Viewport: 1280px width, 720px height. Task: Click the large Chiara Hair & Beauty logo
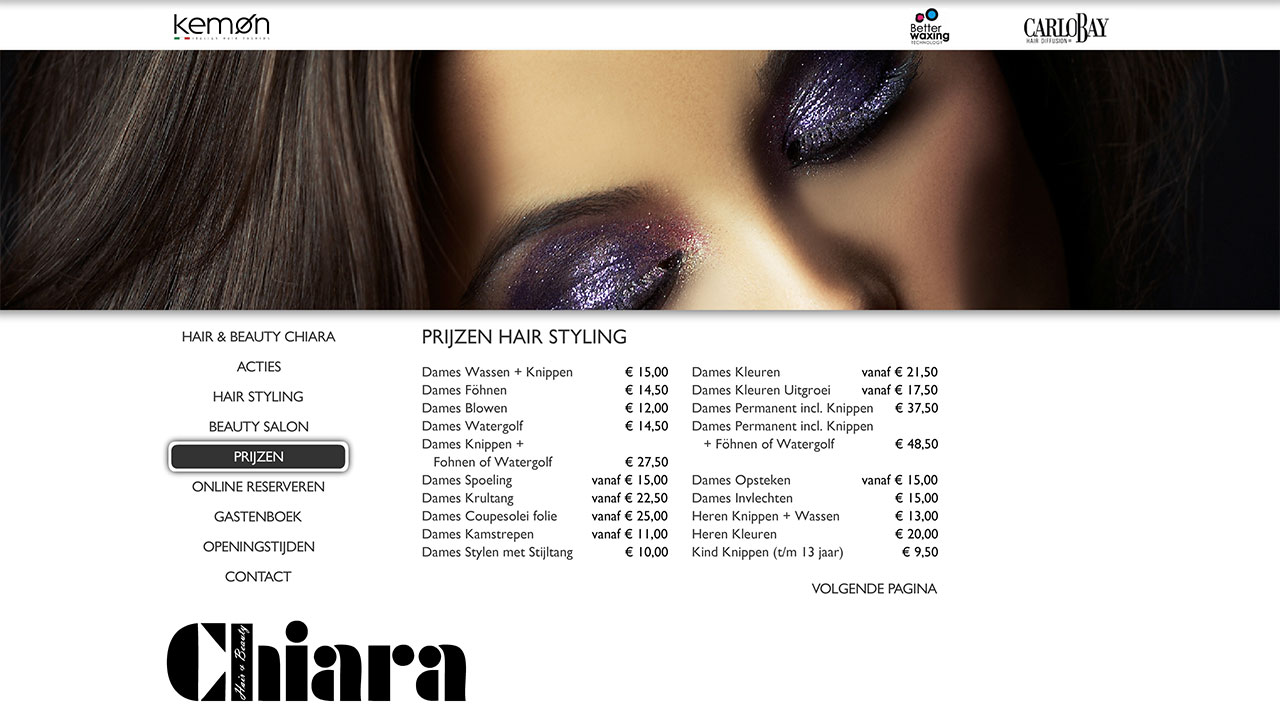[316, 661]
